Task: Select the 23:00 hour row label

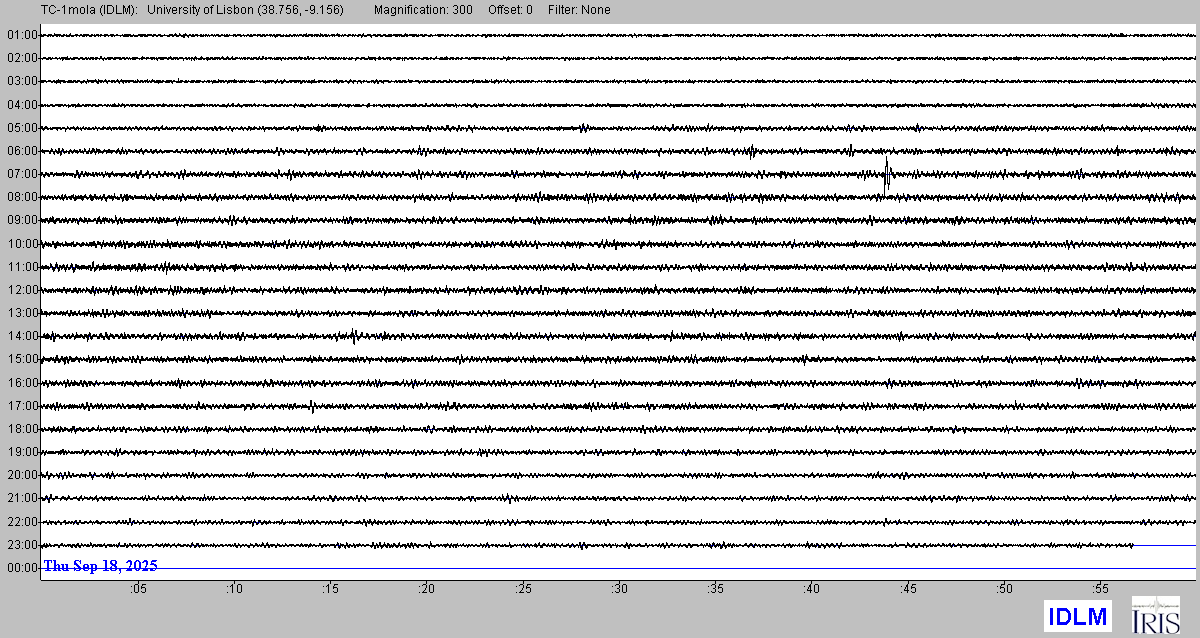Action: tap(22, 545)
